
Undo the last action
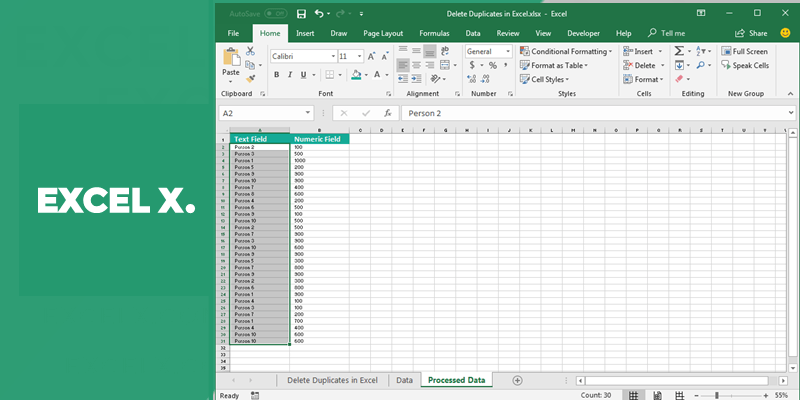[319, 14]
